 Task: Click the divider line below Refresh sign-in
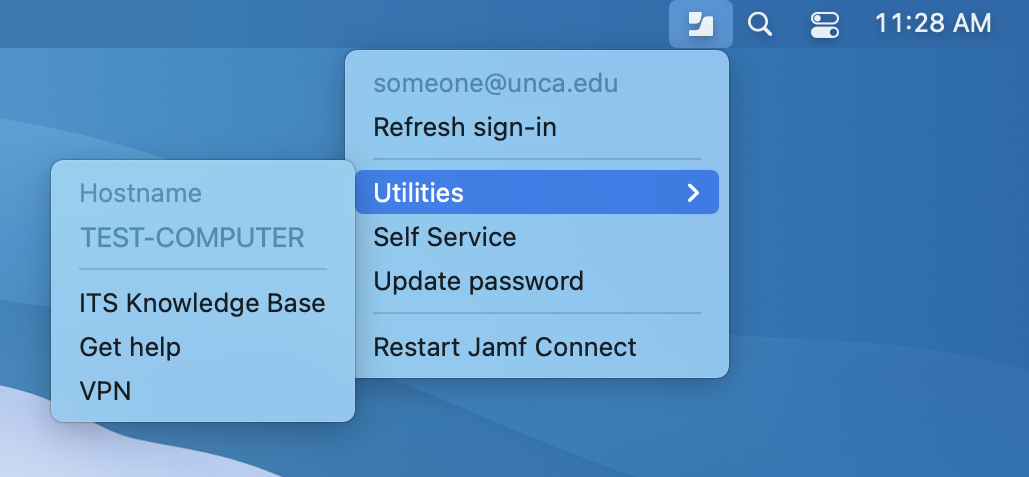537,159
